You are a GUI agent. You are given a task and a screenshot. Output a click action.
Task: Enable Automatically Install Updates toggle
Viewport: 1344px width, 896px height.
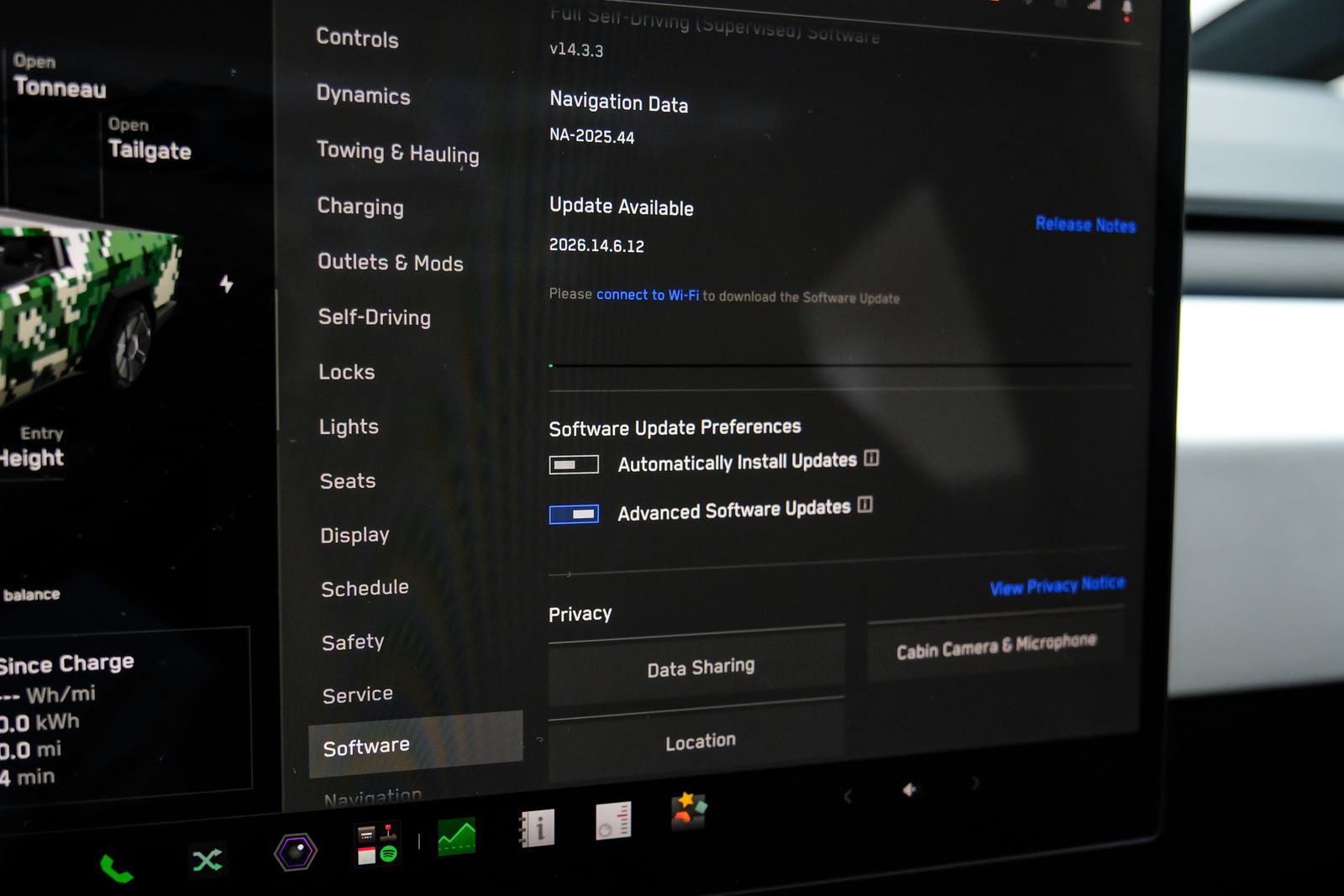coord(574,464)
